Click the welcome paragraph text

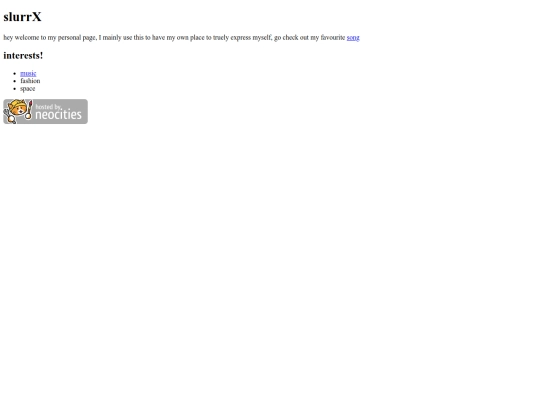pyautogui.click(x=181, y=38)
